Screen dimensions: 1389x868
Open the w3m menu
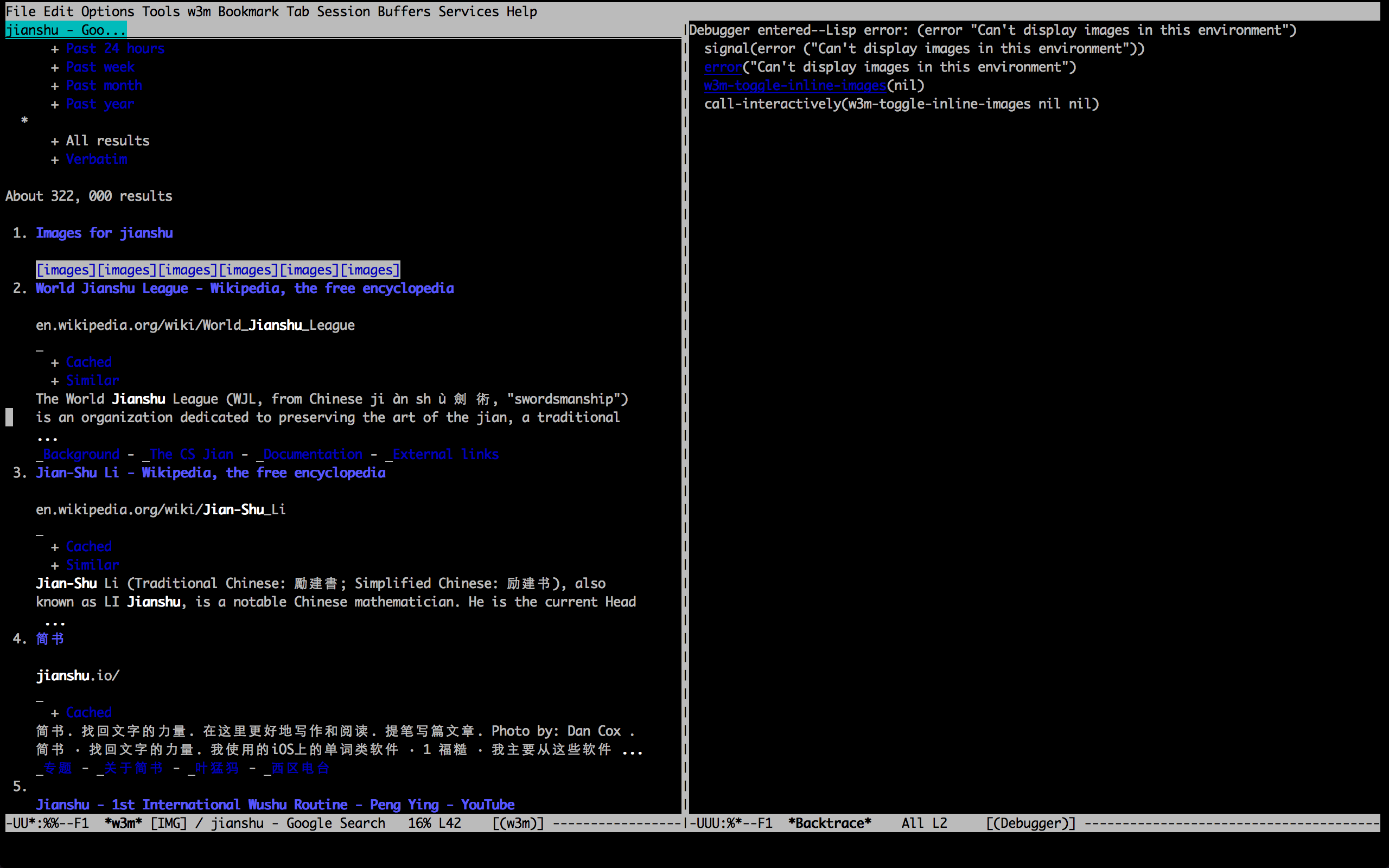tap(199, 11)
